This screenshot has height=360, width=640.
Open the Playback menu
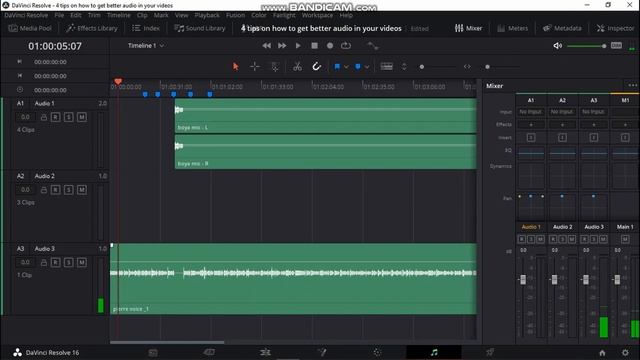pos(207,15)
